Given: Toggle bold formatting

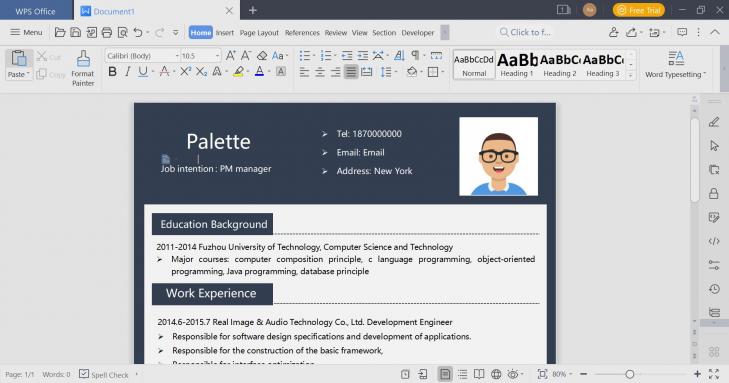Looking at the screenshot, I should pyautogui.click(x=113, y=72).
